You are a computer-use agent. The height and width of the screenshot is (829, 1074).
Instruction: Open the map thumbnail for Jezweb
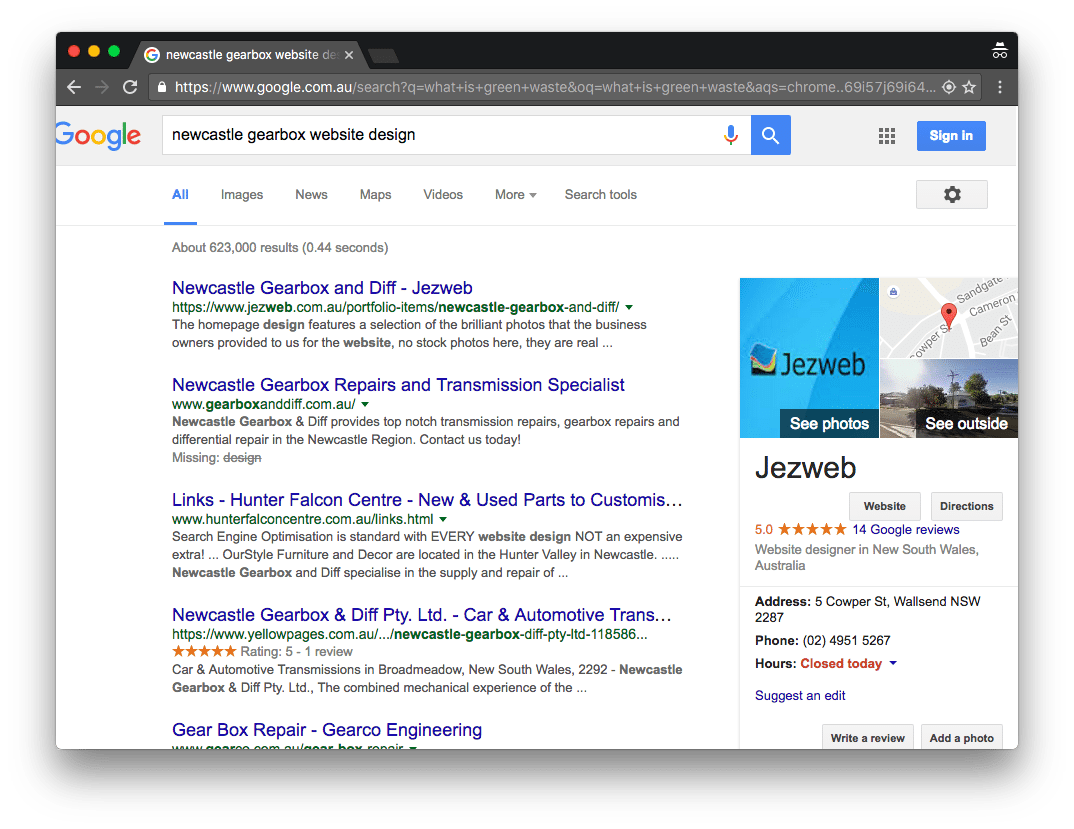(x=949, y=318)
